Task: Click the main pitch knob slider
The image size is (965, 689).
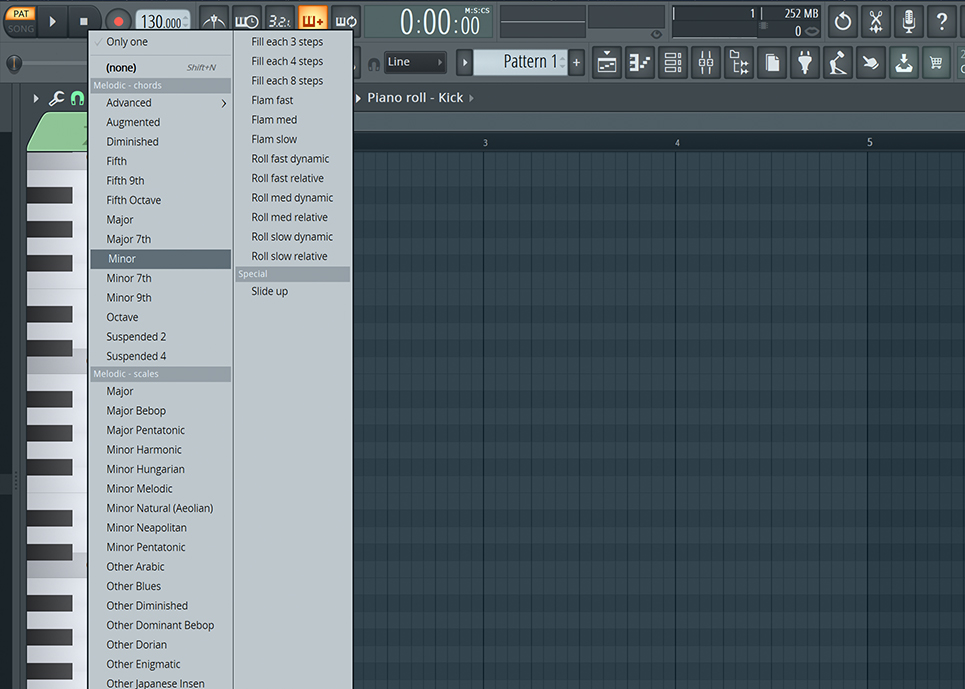Action: coord(14,63)
